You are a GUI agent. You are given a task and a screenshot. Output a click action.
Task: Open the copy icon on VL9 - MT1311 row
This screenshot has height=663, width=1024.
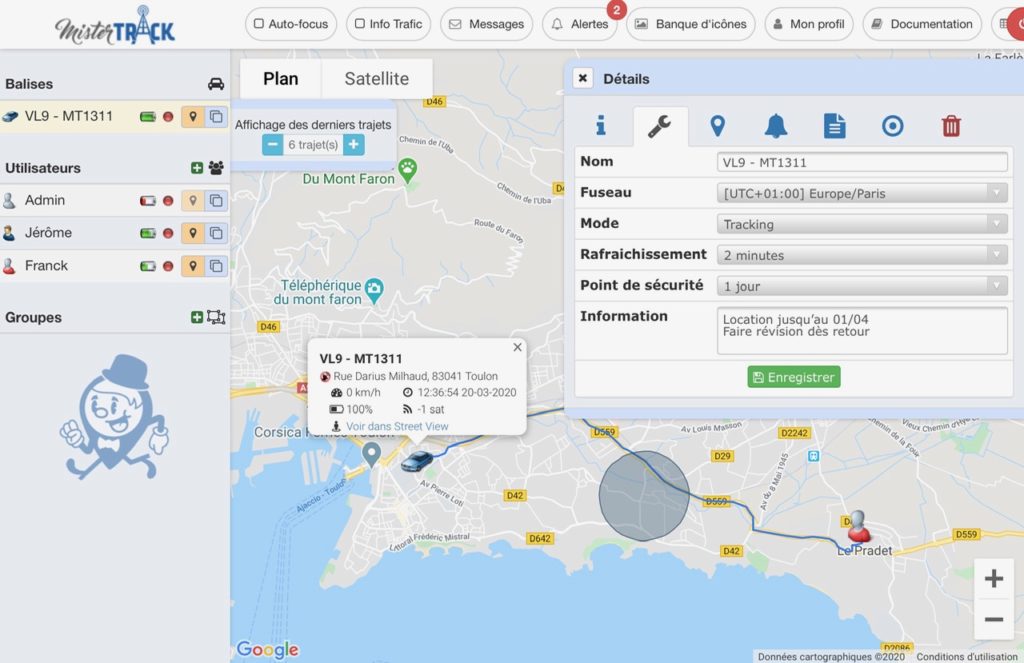[x=216, y=117]
